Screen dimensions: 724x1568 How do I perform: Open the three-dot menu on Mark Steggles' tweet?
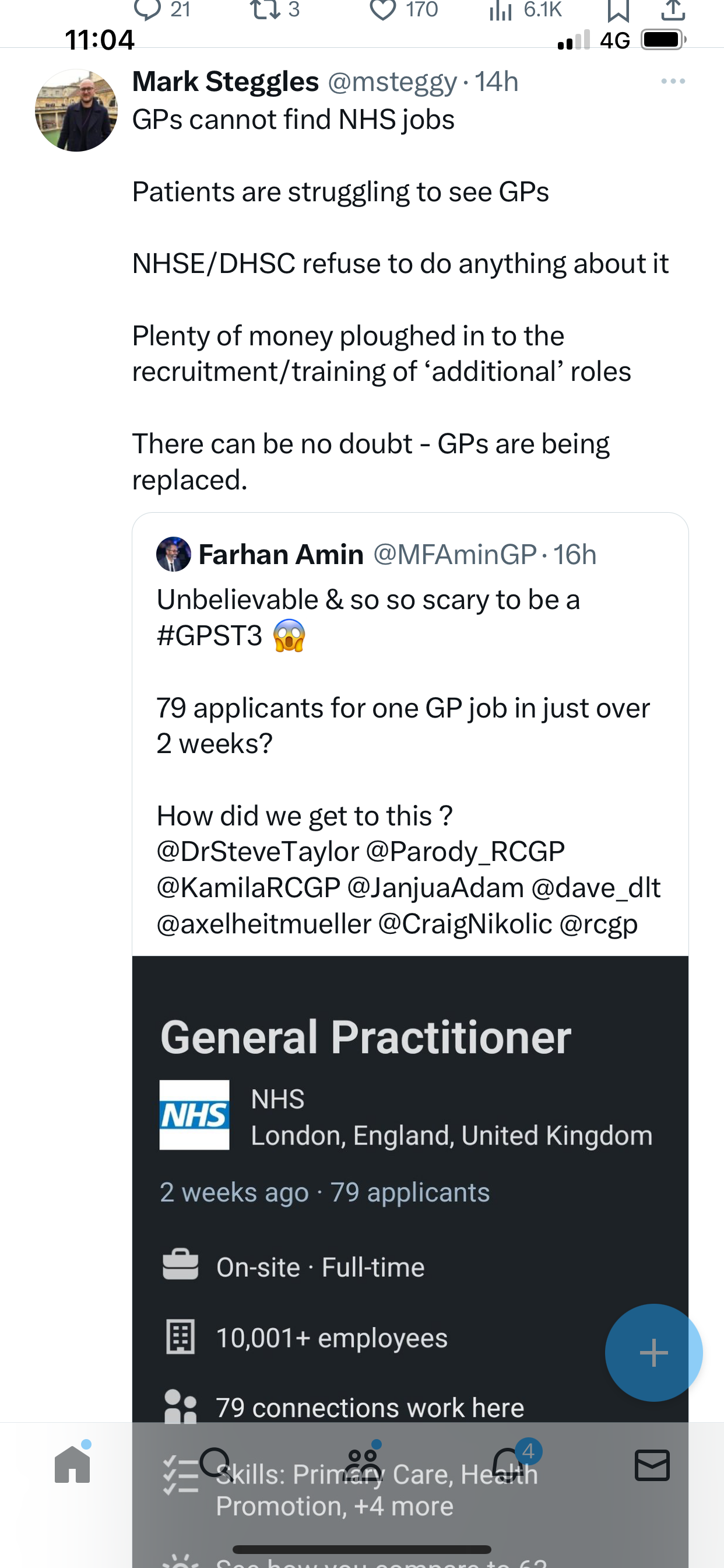[673, 81]
